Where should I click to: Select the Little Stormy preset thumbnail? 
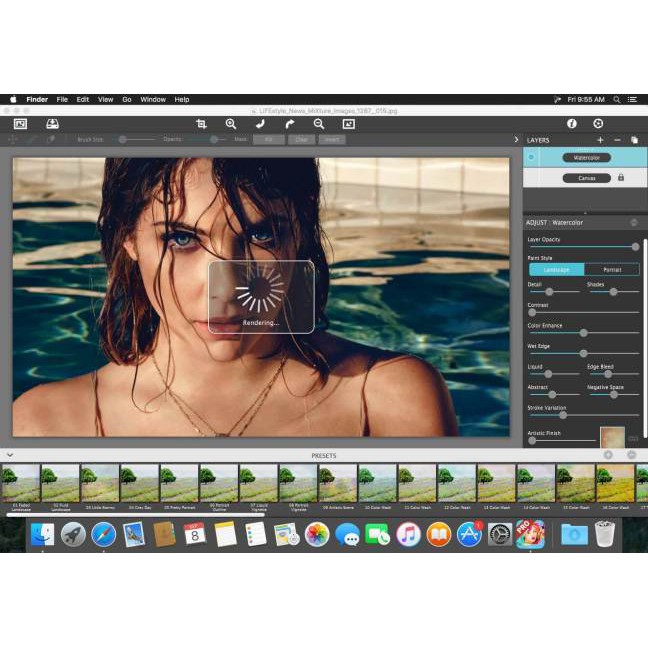(x=100, y=483)
